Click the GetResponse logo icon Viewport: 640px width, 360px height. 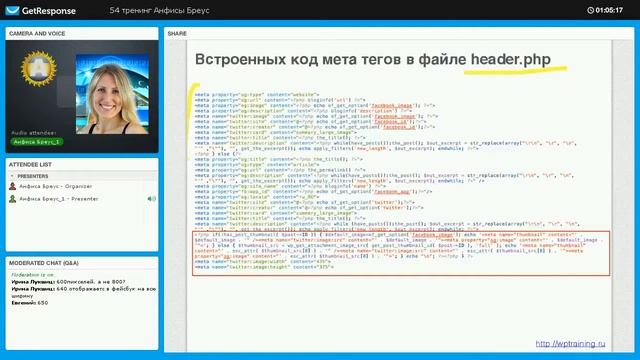coord(12,10)
